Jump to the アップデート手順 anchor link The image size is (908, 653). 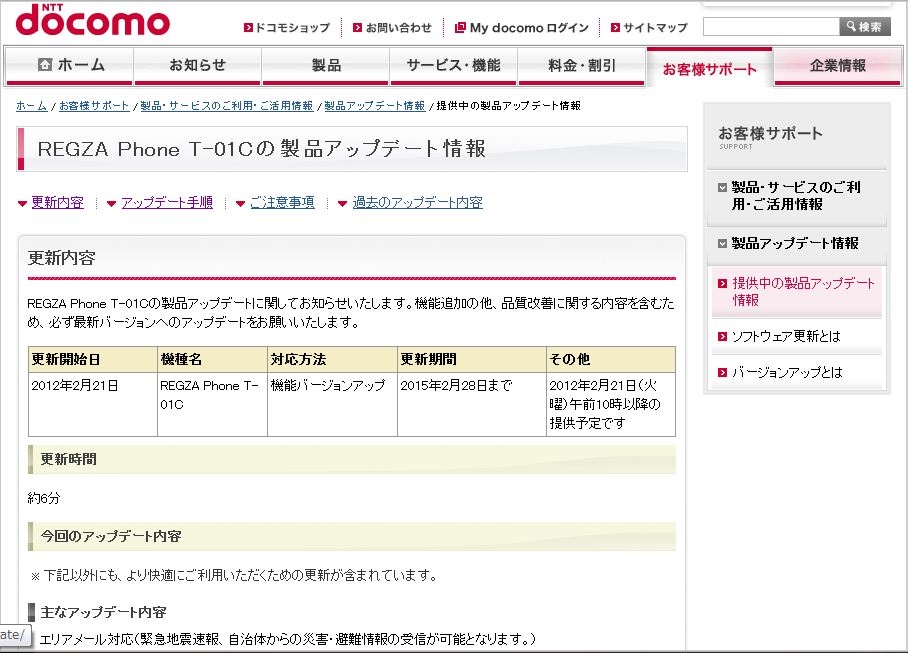click(167, 203)
